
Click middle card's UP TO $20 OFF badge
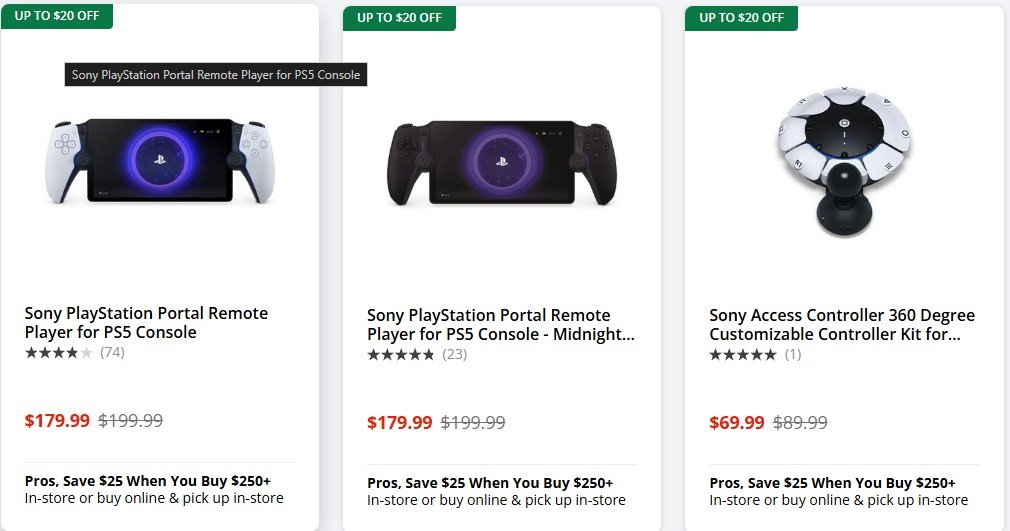click(x=399, y=18)
